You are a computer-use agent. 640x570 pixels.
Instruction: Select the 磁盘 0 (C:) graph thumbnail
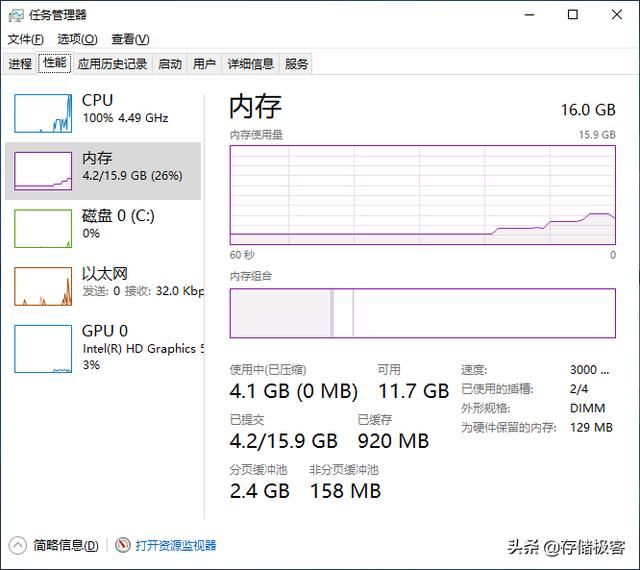click(43, 228)
